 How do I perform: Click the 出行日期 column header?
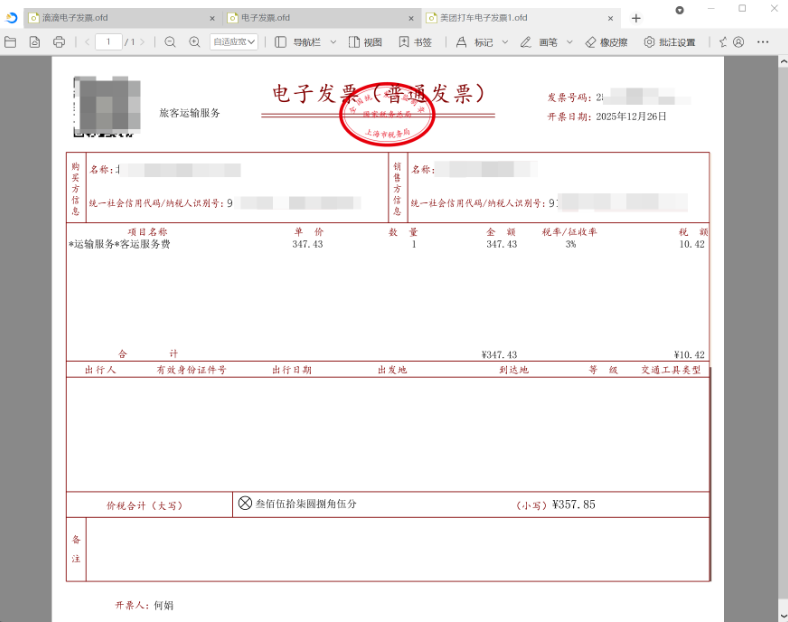[x=292, y=370]
